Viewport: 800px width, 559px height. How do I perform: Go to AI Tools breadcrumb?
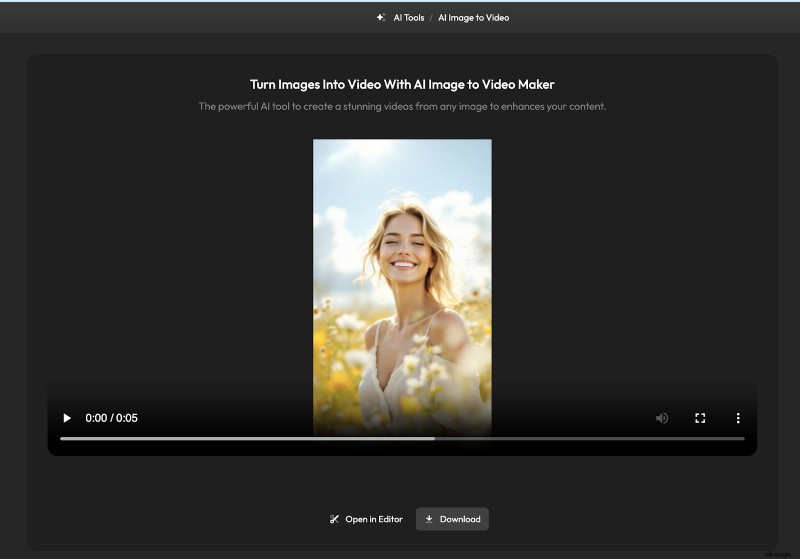409,18
